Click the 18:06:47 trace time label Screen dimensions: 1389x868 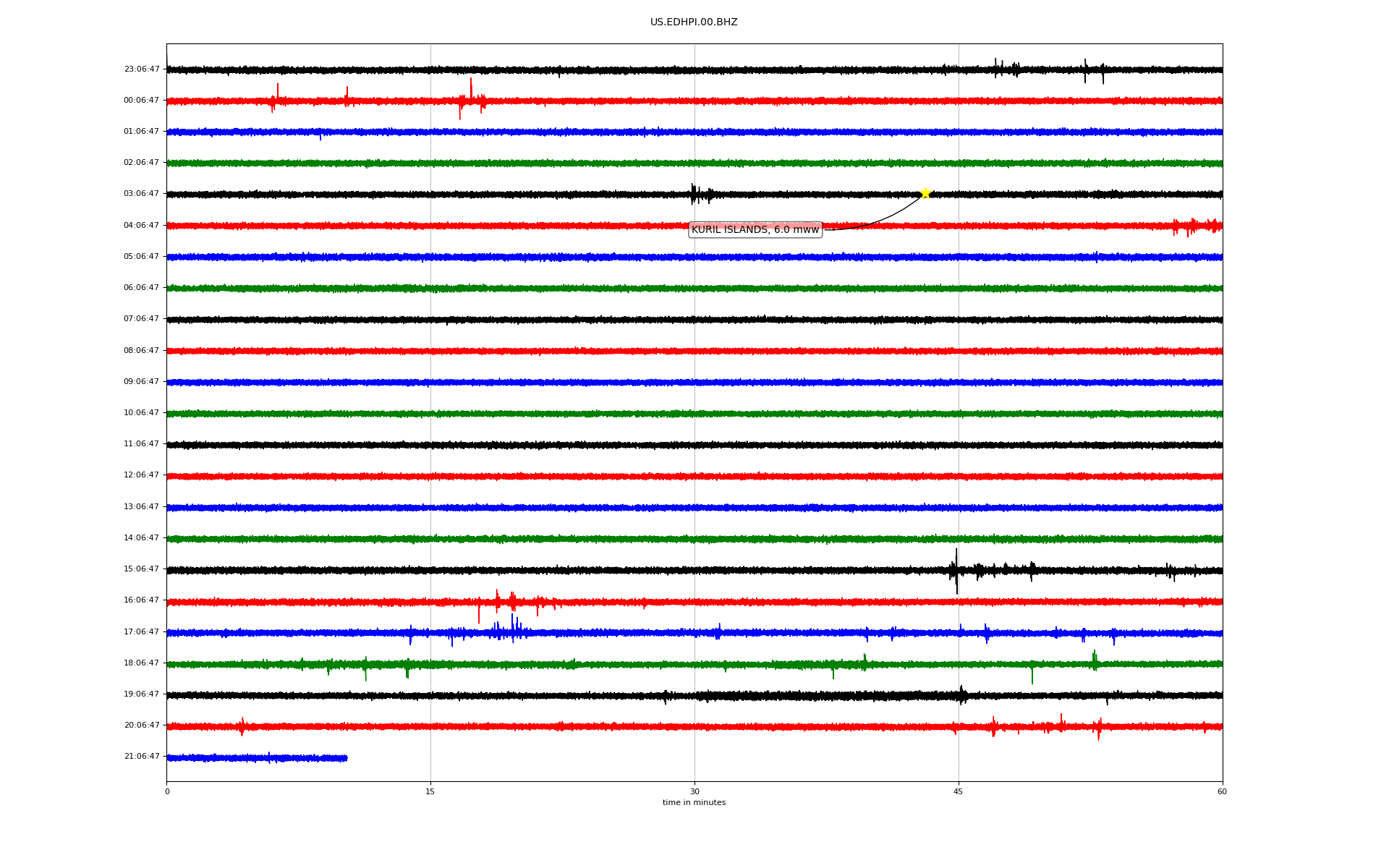tap(142, 663)
